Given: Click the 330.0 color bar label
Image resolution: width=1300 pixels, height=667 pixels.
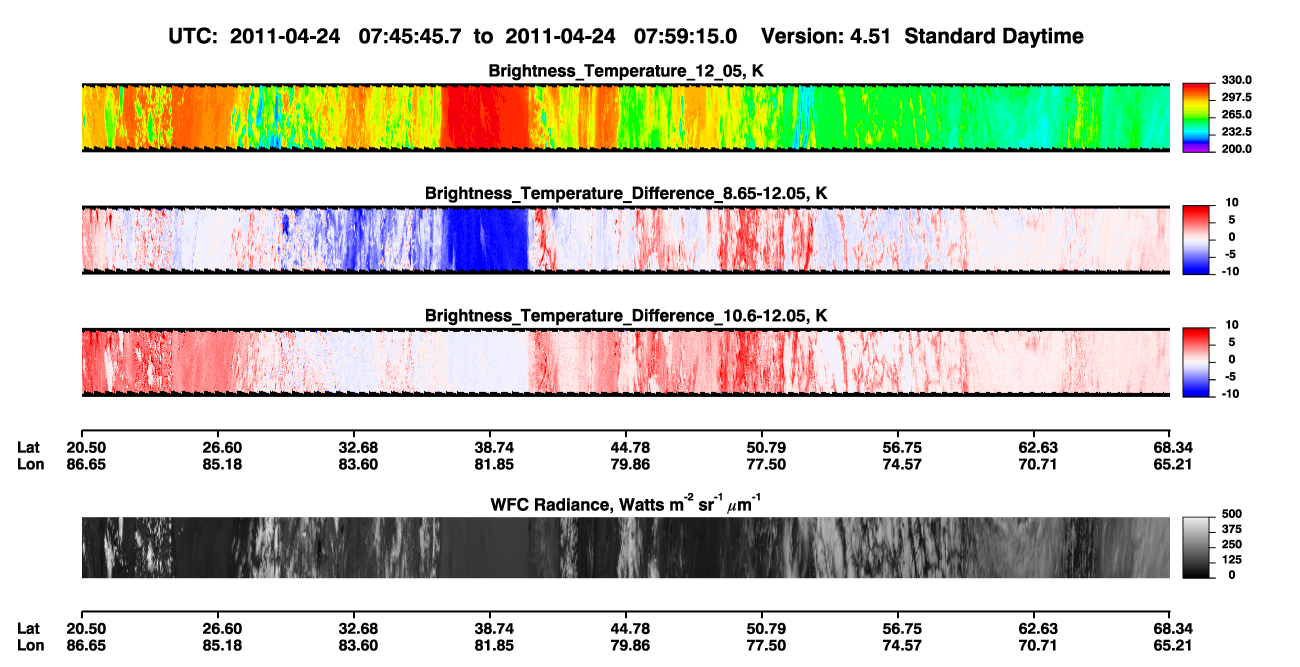Looking at the screenshot, I should pos(1236,81).
